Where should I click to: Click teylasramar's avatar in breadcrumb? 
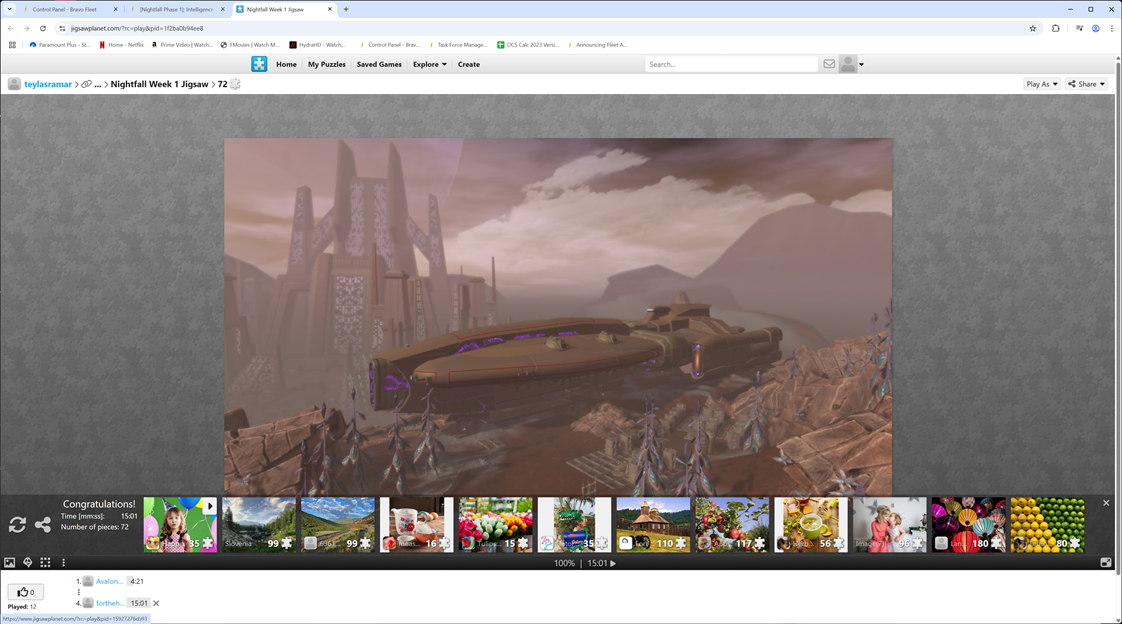pyautogui.click(x=14, y=84)
